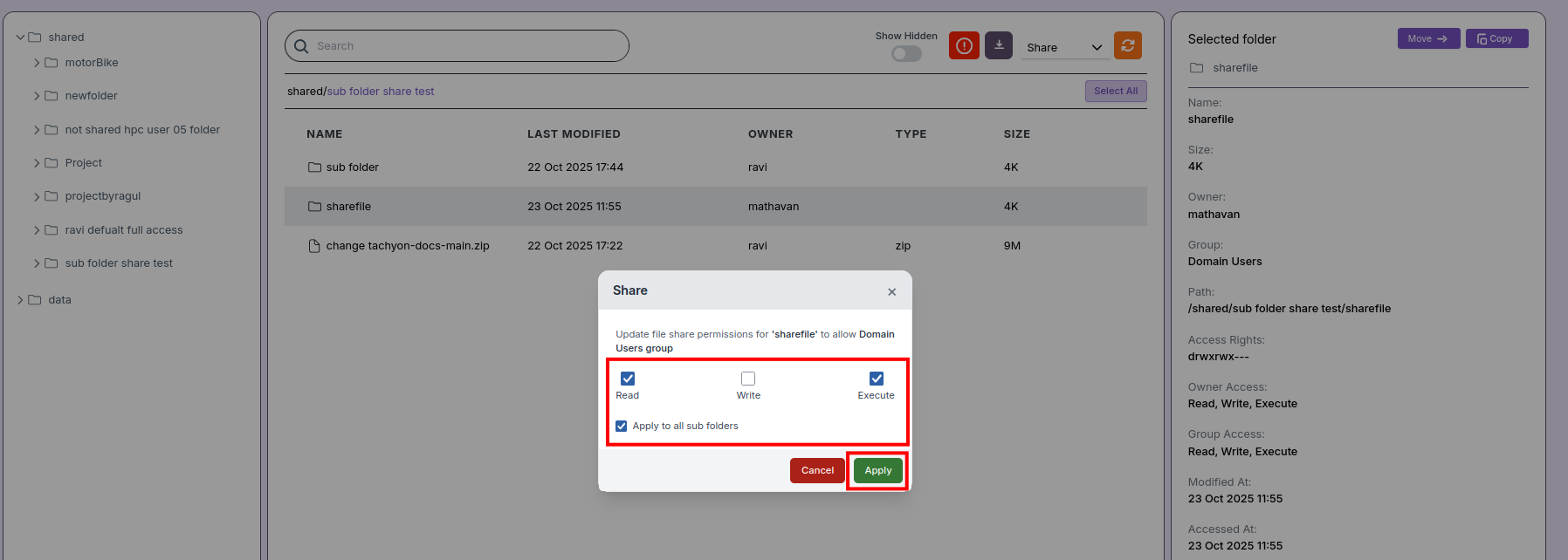Click the orange refresh icon button
Screen dimensions: 1568x560
pos(1128,45)
